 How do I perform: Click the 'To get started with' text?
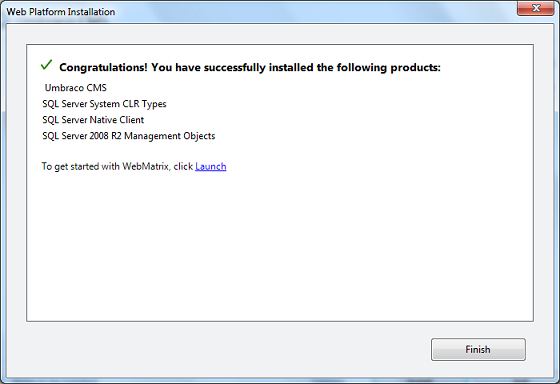[80, 166]
